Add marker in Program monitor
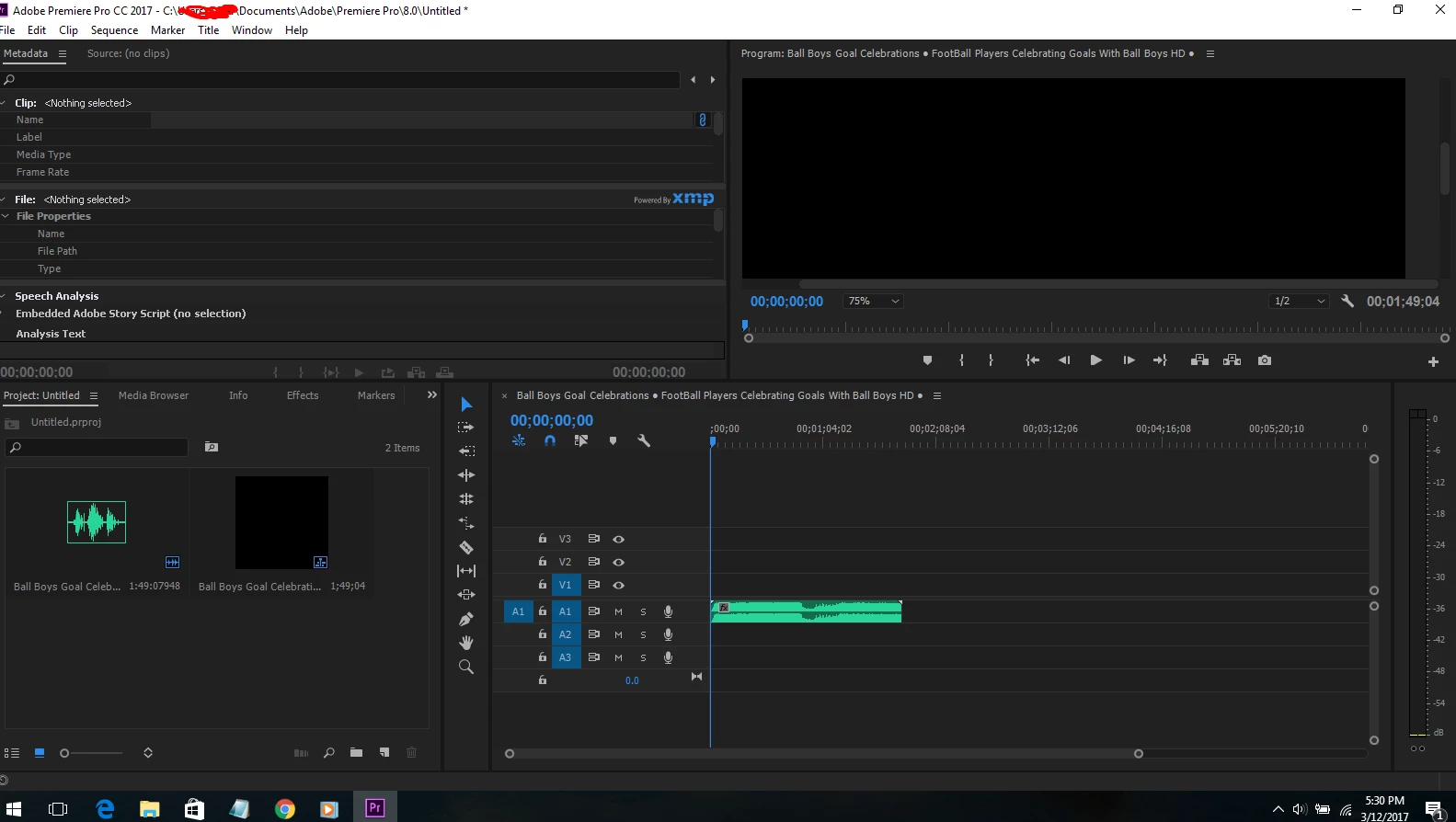The height and width of the screenshot is (822, 1456). pos(927,360)
